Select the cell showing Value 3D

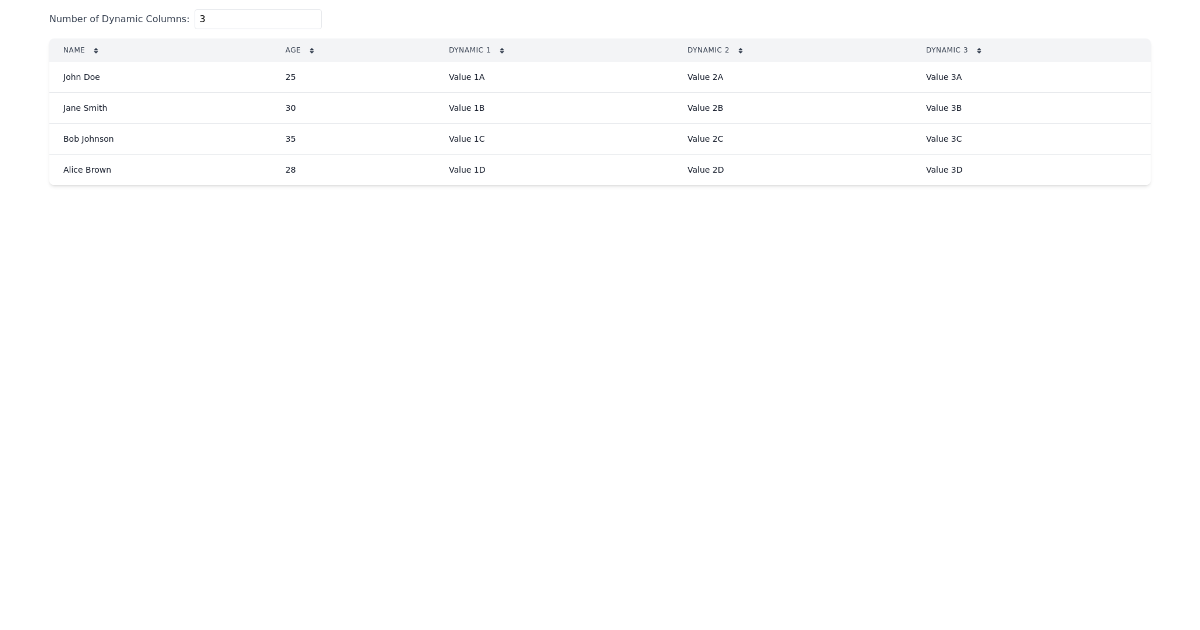943,170
